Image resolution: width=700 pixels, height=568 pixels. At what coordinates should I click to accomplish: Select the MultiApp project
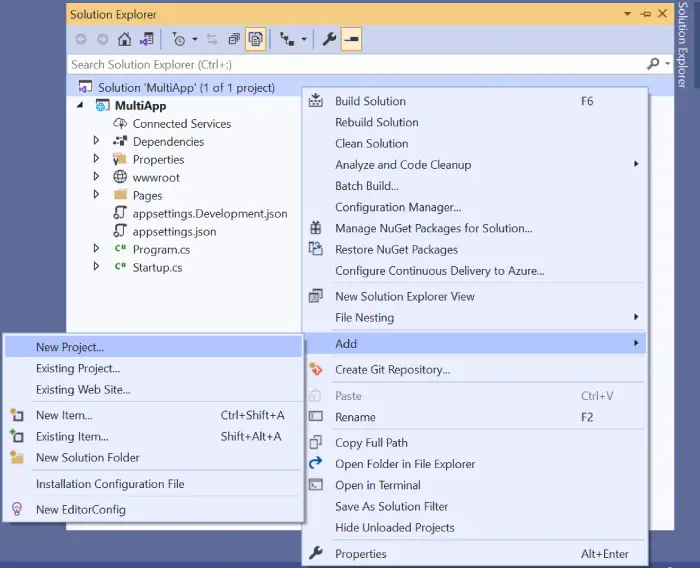140,106
